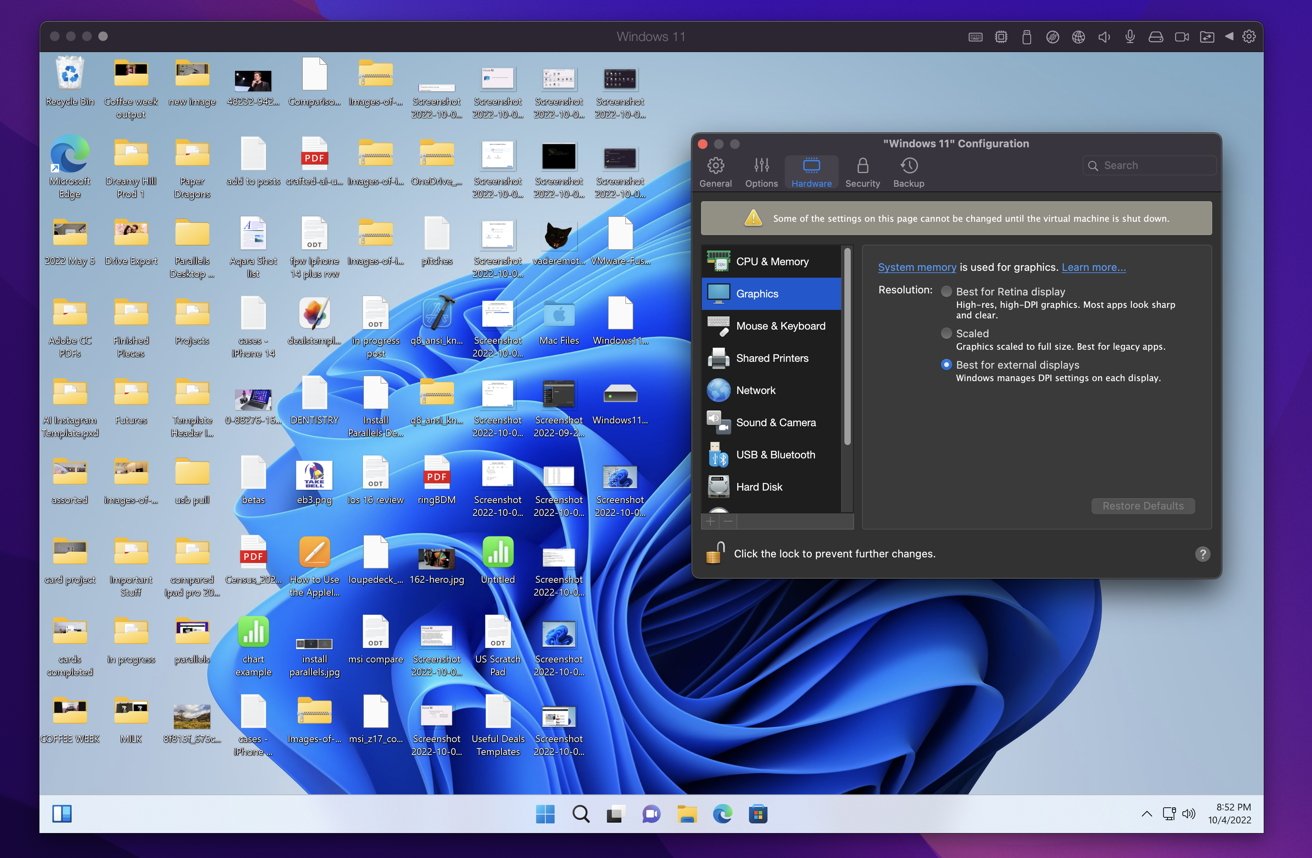Select the 162-hero.jpg thumbnail
This screenshot has height=858, width=1312.
pyautogui.click(x=437, y=565)
